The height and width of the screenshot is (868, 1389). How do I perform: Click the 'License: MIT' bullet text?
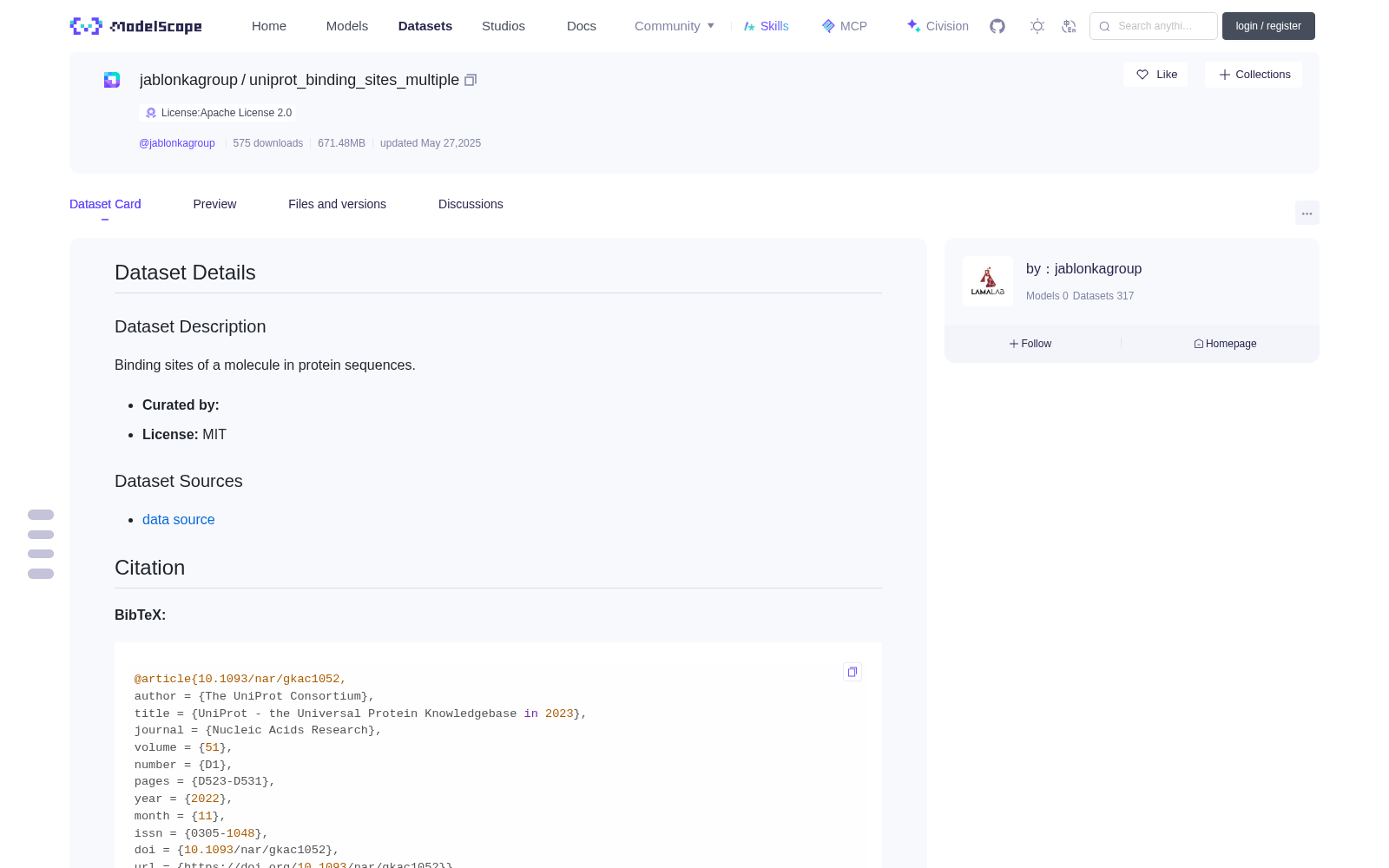pos(184,434)
